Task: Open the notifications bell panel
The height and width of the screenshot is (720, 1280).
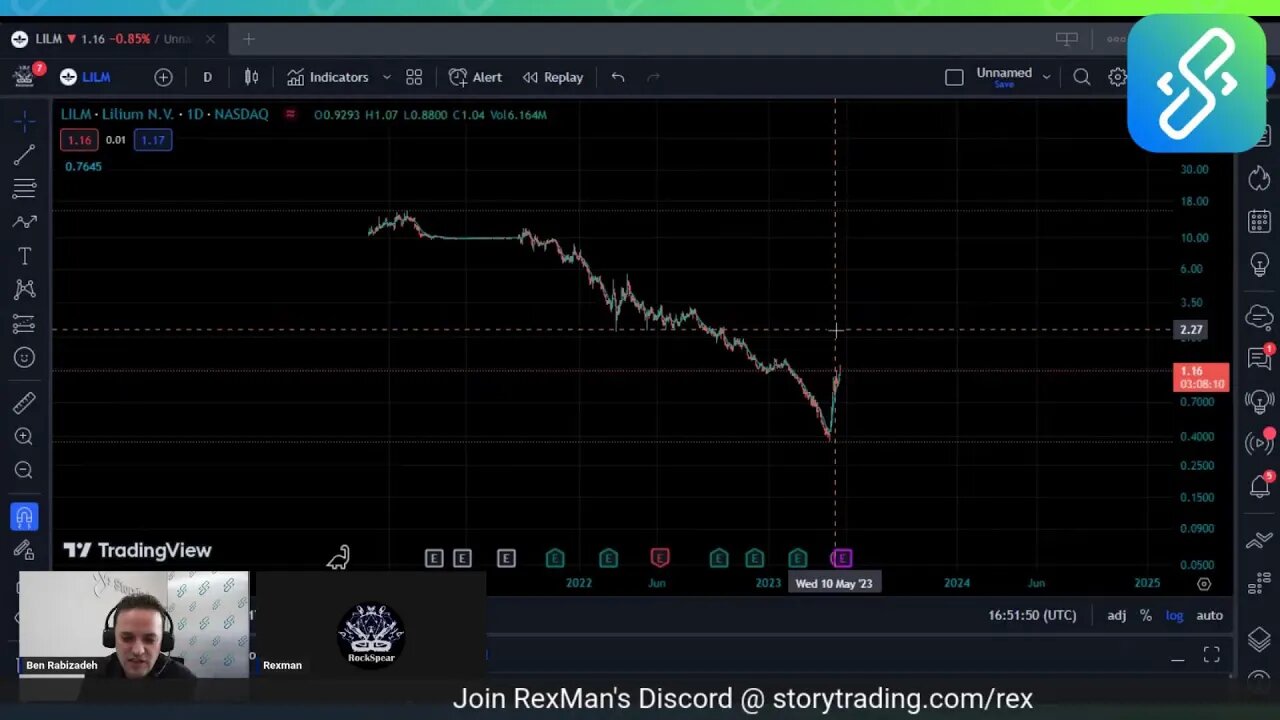Action: [1259, 486]
